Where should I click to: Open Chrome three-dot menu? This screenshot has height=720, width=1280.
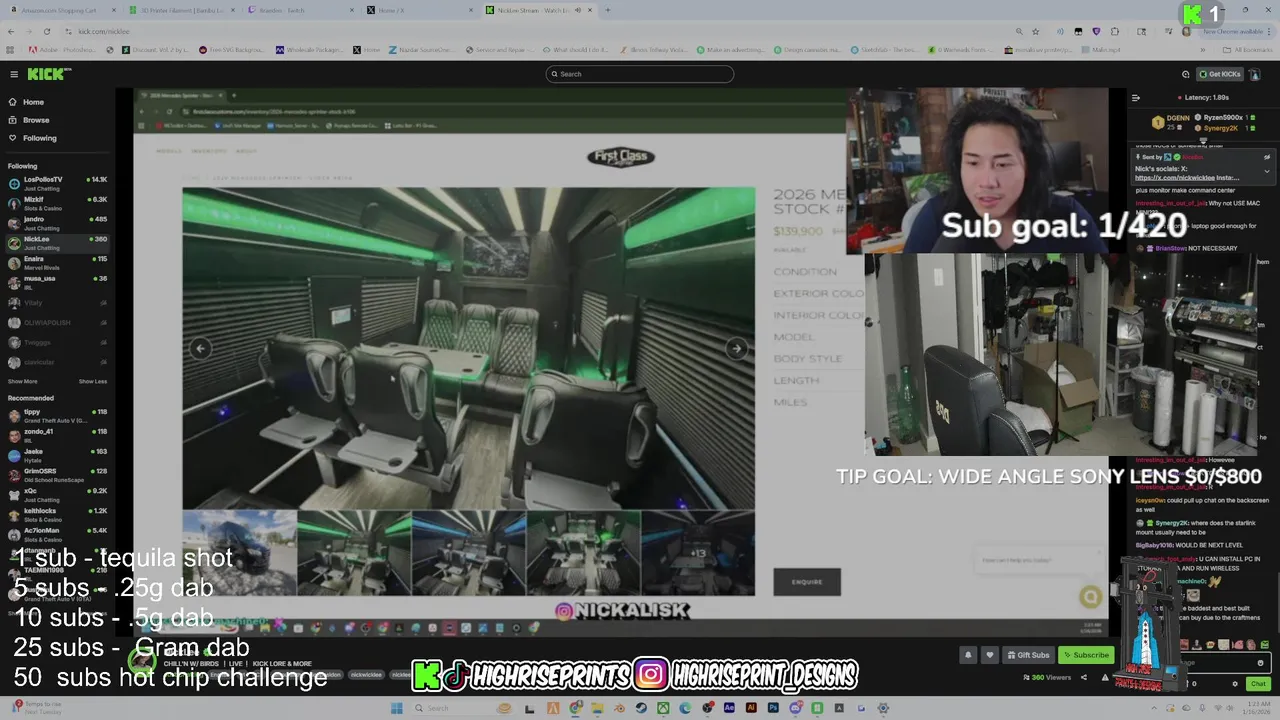tap(1270, 31)
